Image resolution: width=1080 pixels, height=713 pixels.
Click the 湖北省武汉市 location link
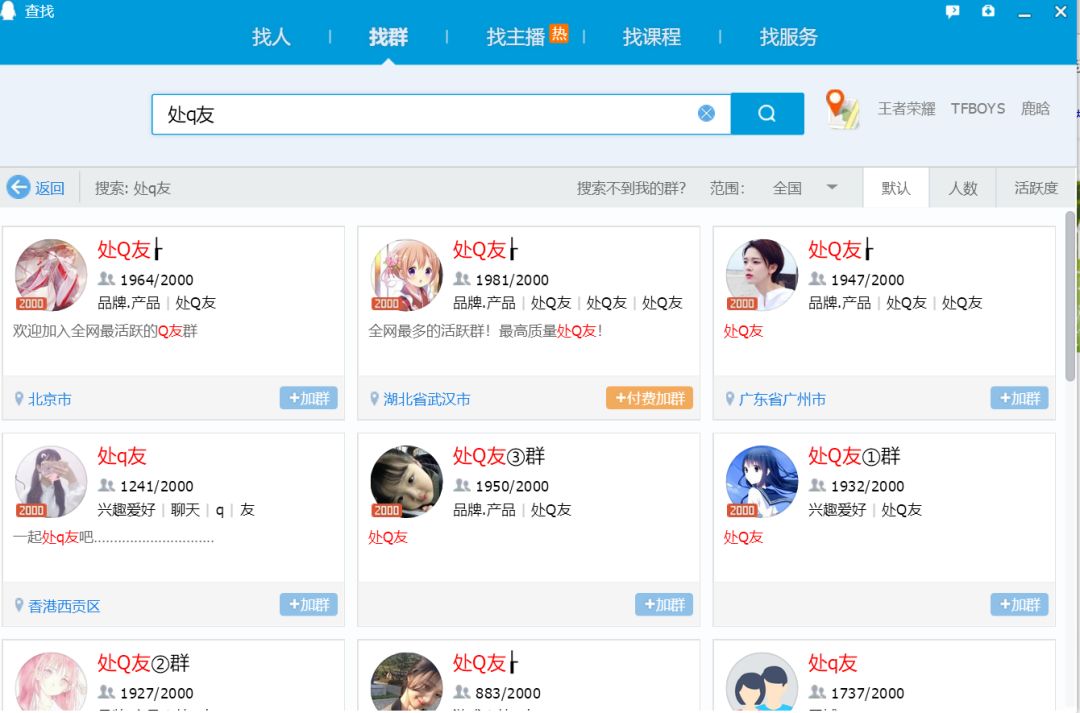coord(427,400)
